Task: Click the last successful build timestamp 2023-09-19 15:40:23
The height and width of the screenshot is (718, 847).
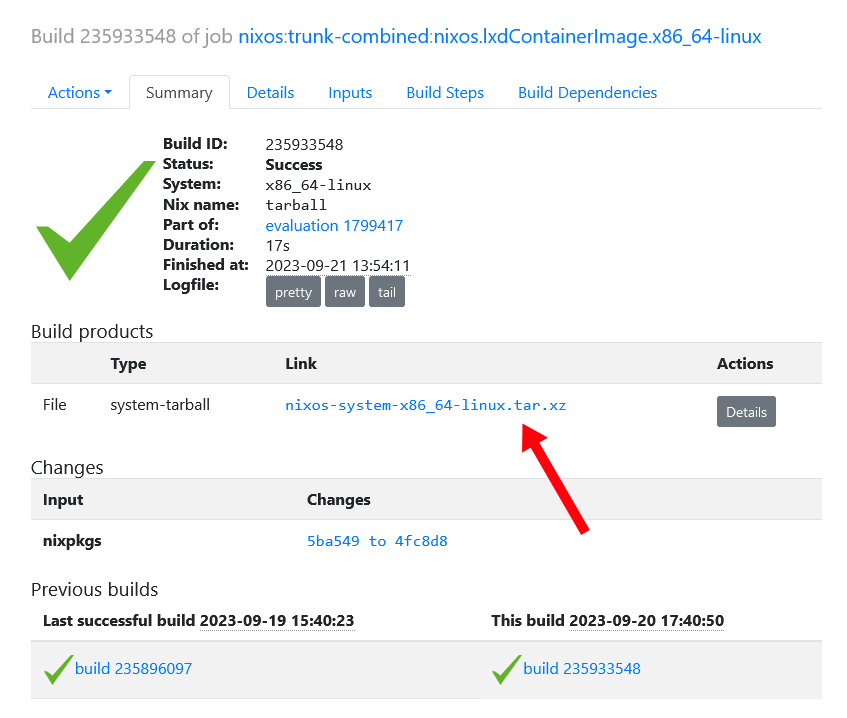Action: pos(277,620)
